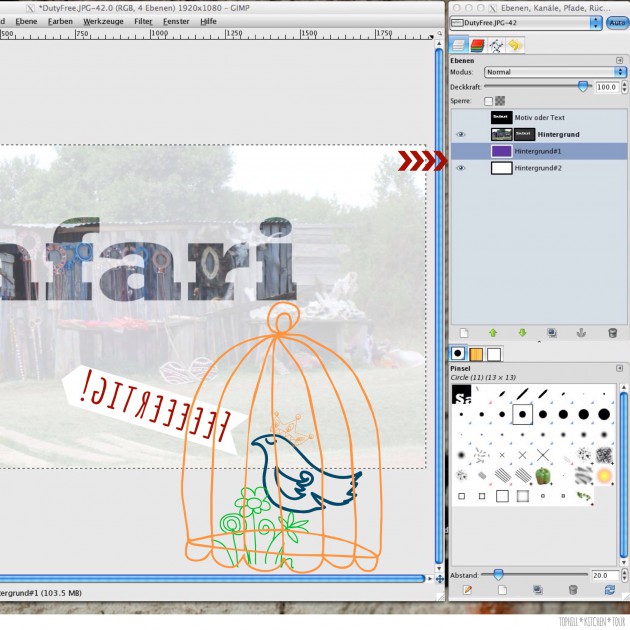Click canvas horizontal scroll right arrow
Image resolution: width=630 pixels, height=630 pixels.
point(430,579)
